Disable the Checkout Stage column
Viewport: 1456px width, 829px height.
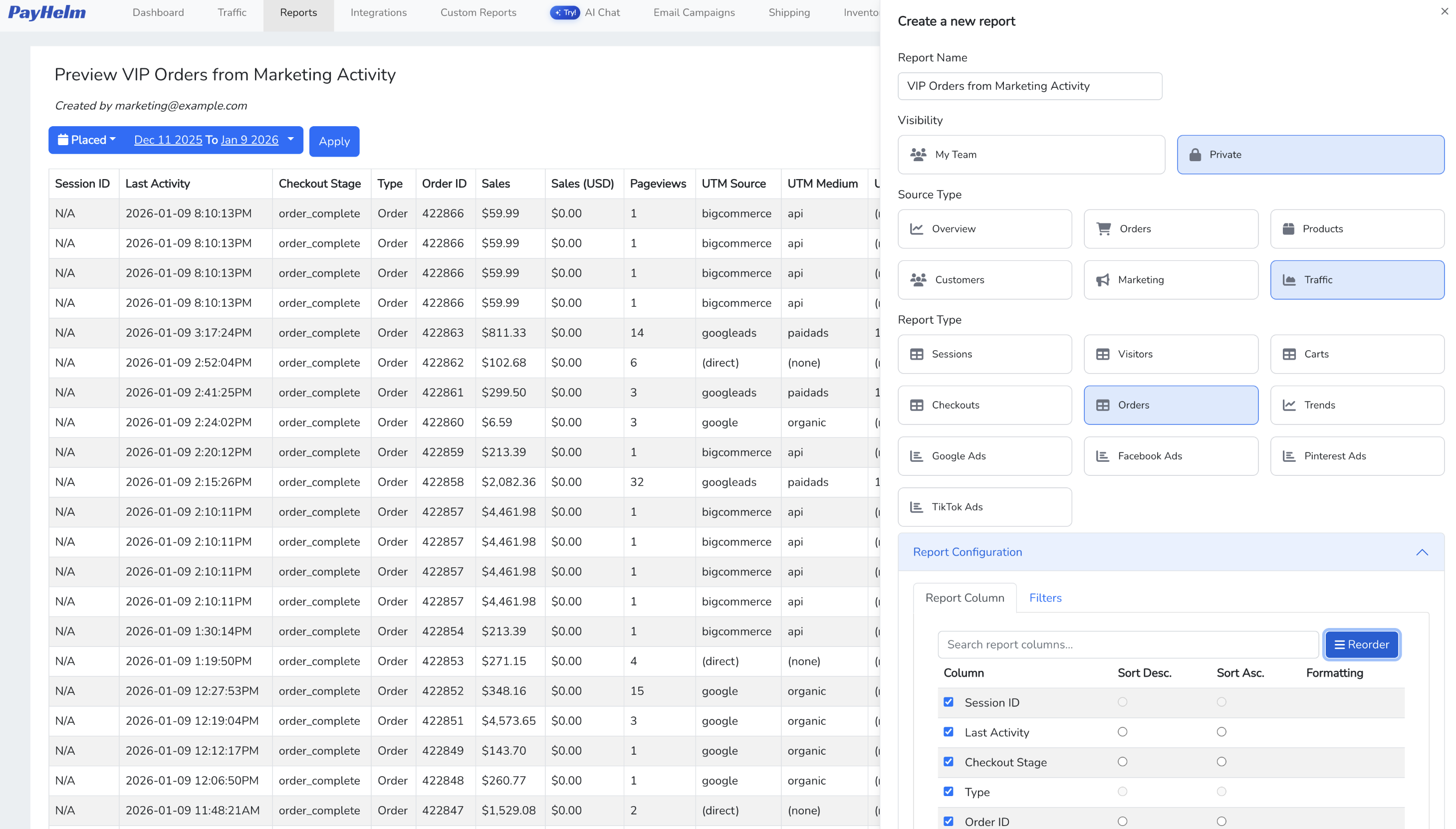[948, 761]
